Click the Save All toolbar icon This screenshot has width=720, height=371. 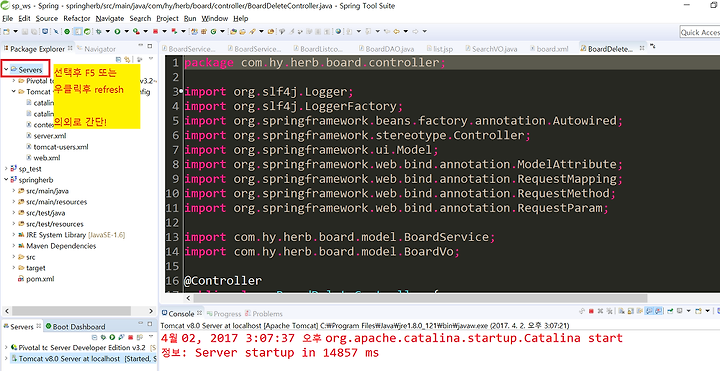[34, 31]
